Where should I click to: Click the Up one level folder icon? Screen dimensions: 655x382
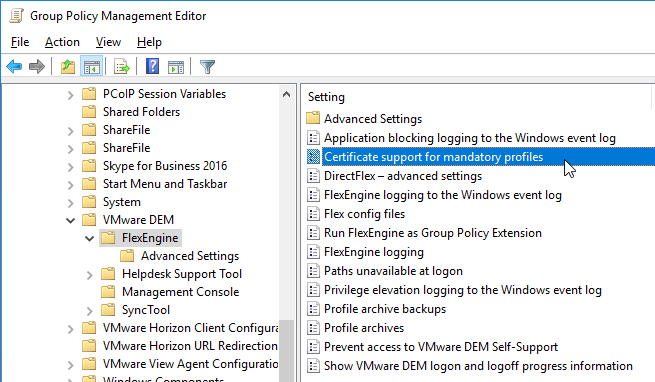tap(68, 66)
